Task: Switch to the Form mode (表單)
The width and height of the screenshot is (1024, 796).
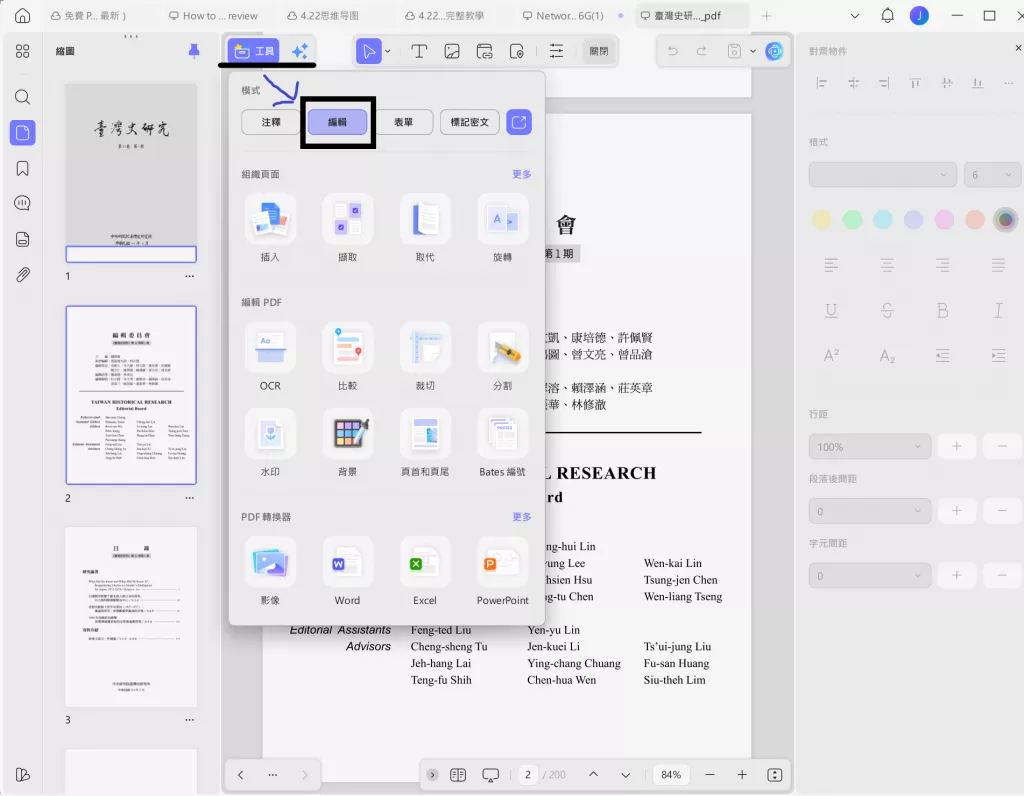Action: [404, 122]
